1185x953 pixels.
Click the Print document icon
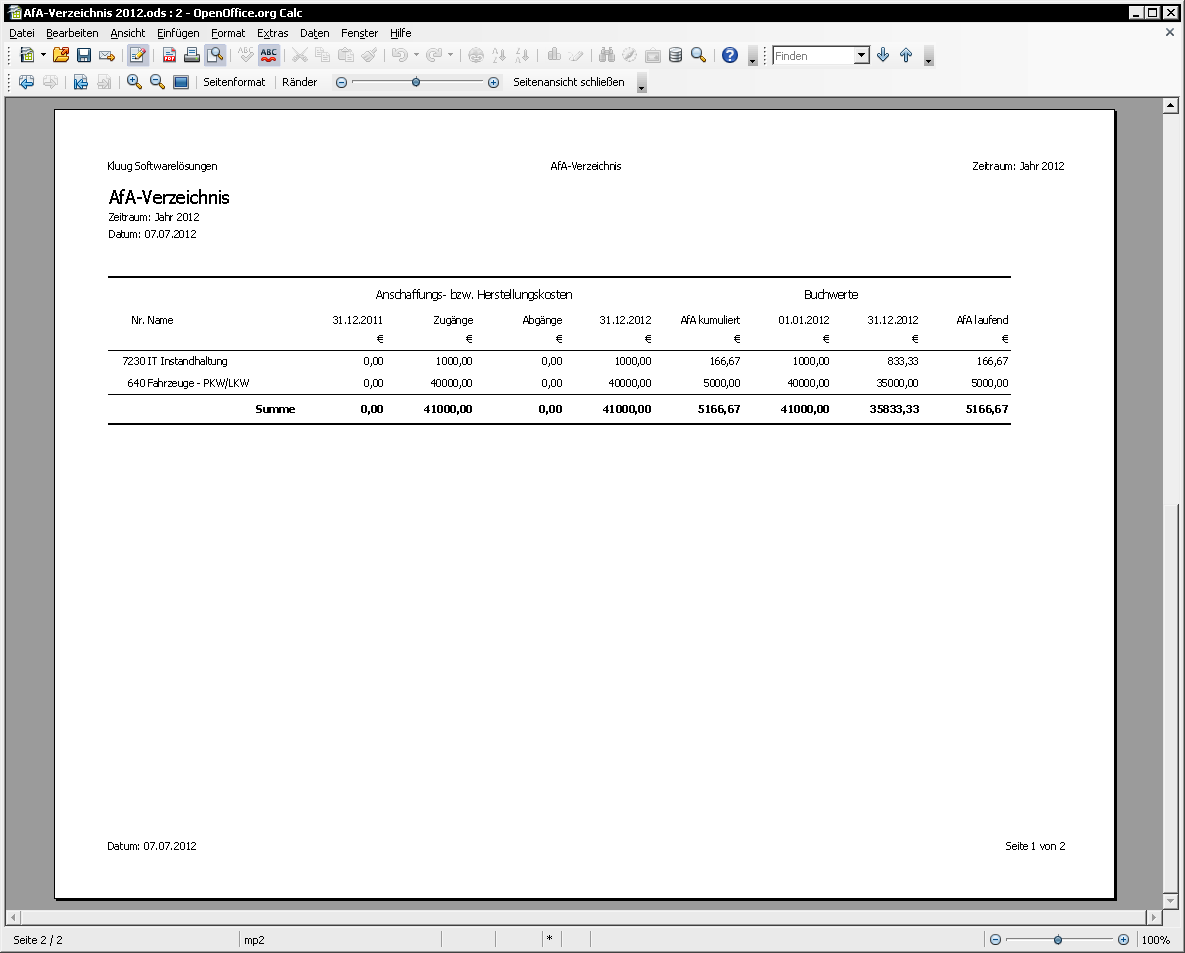pyautogui.click(x=191, y=56)
